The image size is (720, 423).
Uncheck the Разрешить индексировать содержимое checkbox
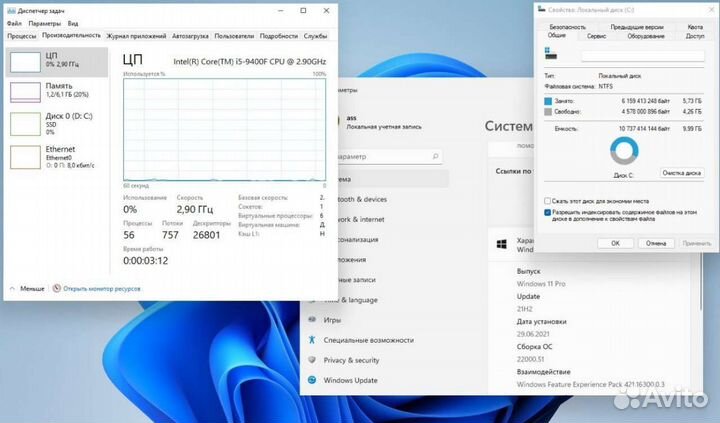(x=547, y=213)
